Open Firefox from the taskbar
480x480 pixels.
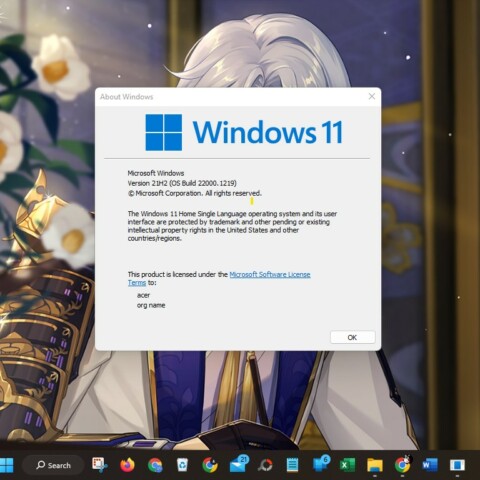point(127,465)
